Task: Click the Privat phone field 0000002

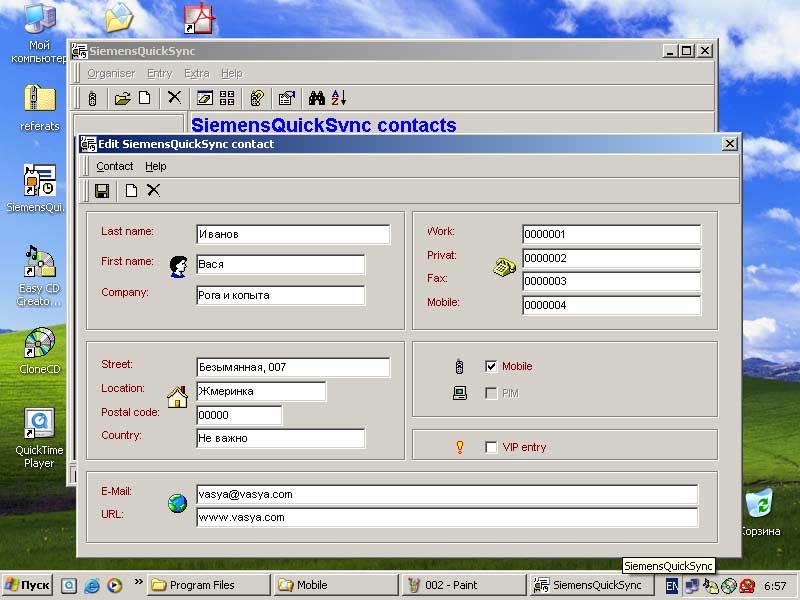Action: [x=611, y=258]
